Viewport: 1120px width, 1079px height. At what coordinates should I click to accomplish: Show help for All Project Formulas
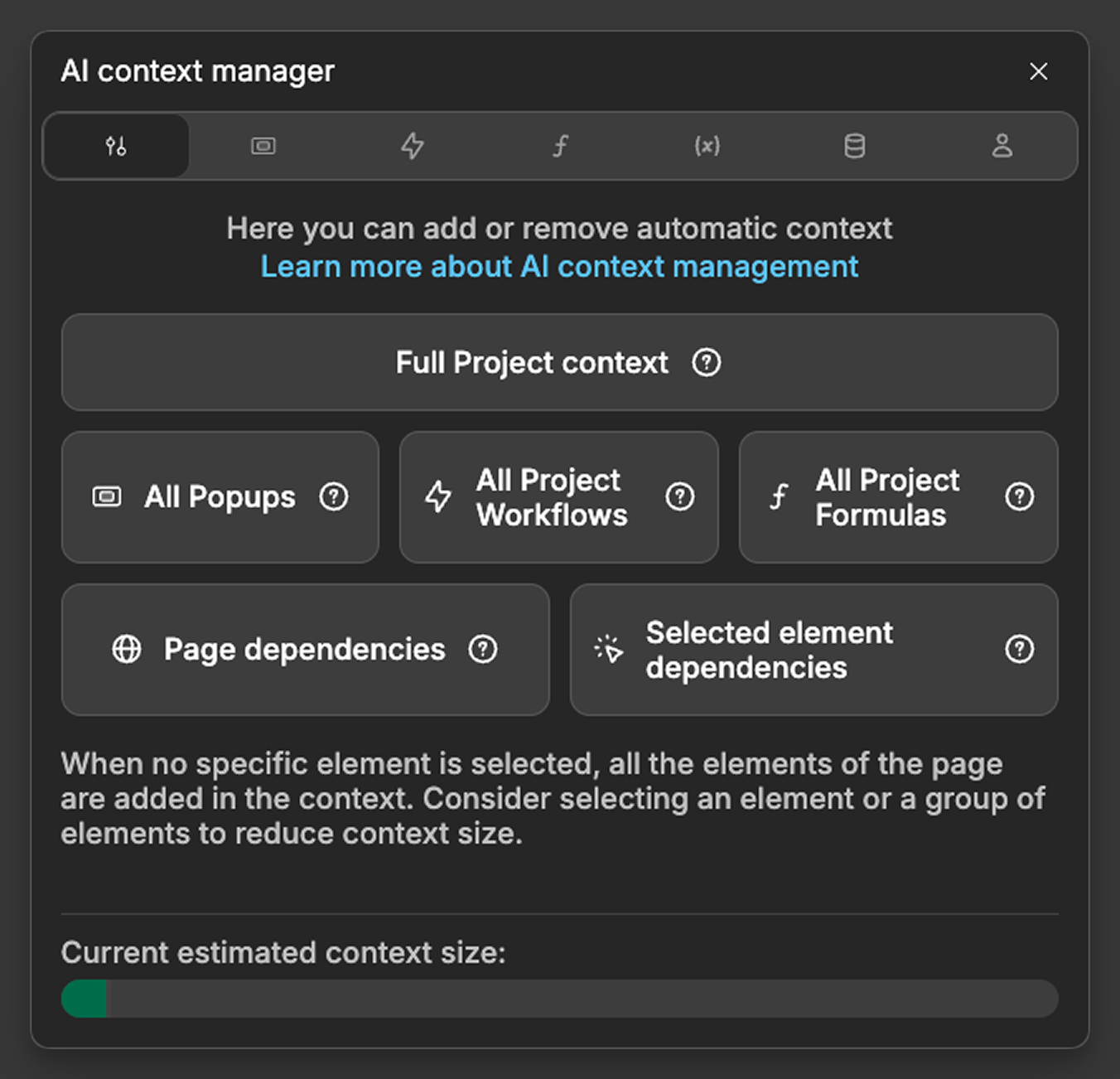pyautogui.click(x=1019, y=496)
